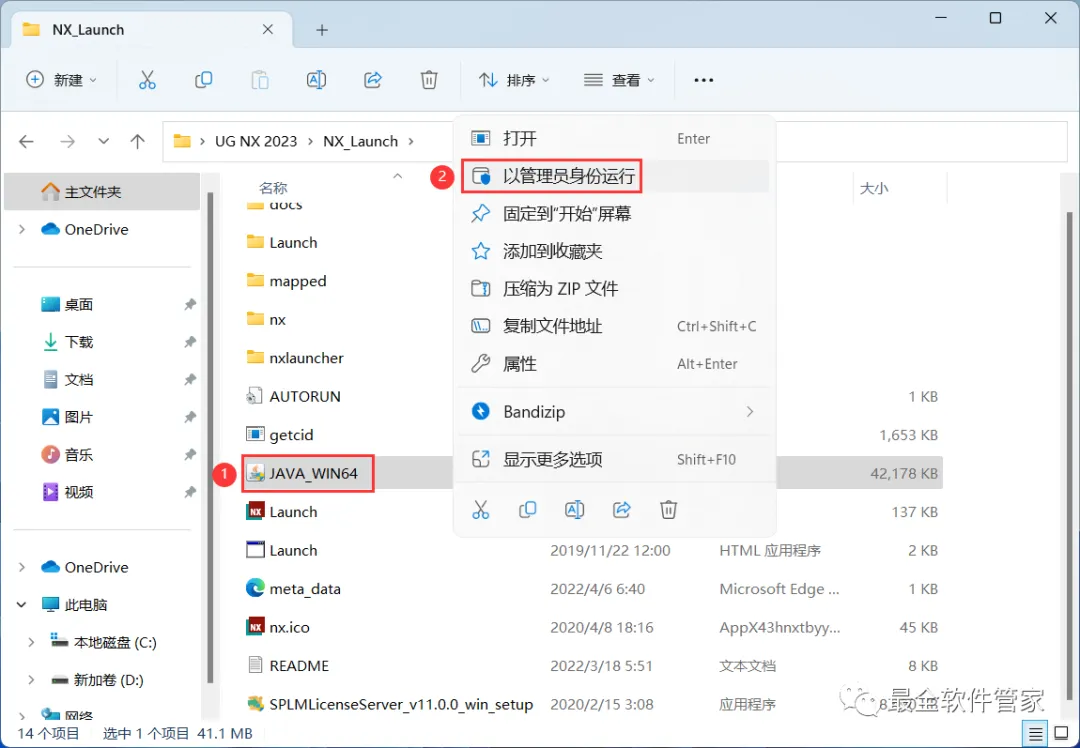Sort by 名称 column header
The width and height of the screenshot is (1080, 748).
pos(273,188)
